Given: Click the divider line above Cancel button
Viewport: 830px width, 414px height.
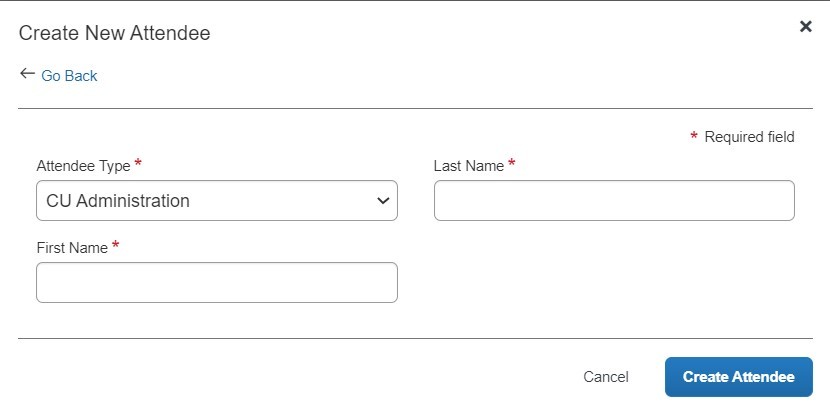Looking at the screenshot, I should point(415,338).
